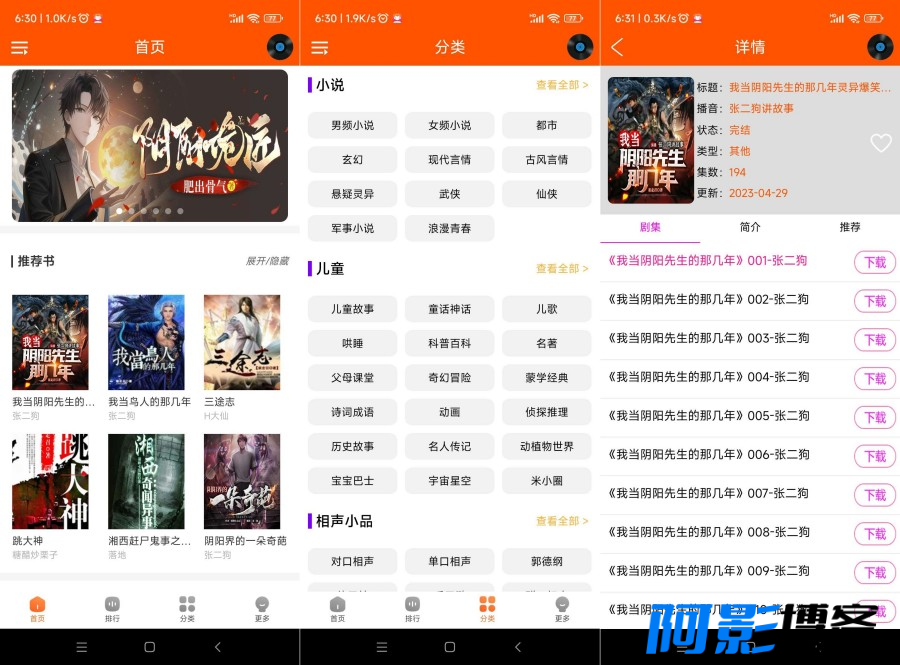Download episode 009-张二狗
The width and height of the screenshot is (900, 665).
(875, 572)
